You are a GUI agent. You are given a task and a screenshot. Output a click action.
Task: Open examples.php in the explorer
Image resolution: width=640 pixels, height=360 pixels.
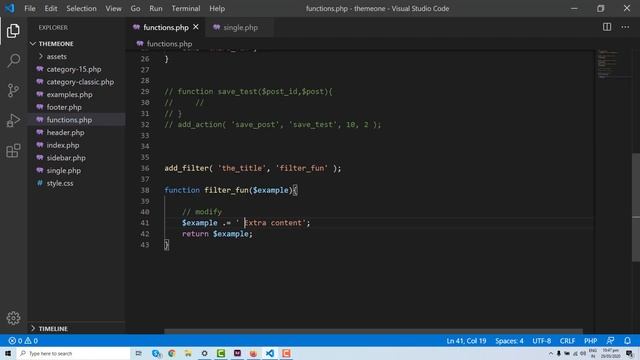tap(69, 94)
